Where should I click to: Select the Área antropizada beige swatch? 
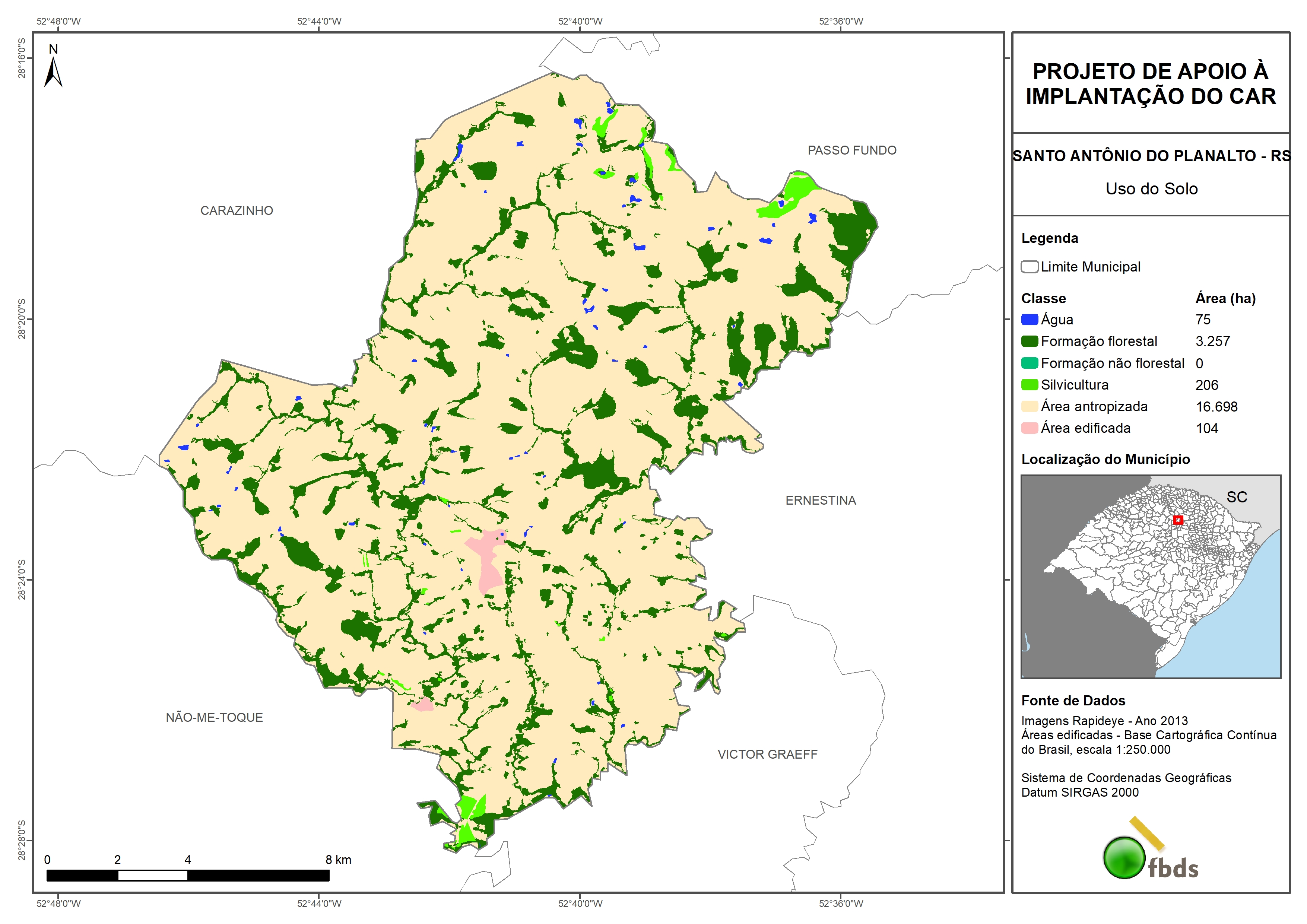pyautogui.click(x=1029, y=406)
